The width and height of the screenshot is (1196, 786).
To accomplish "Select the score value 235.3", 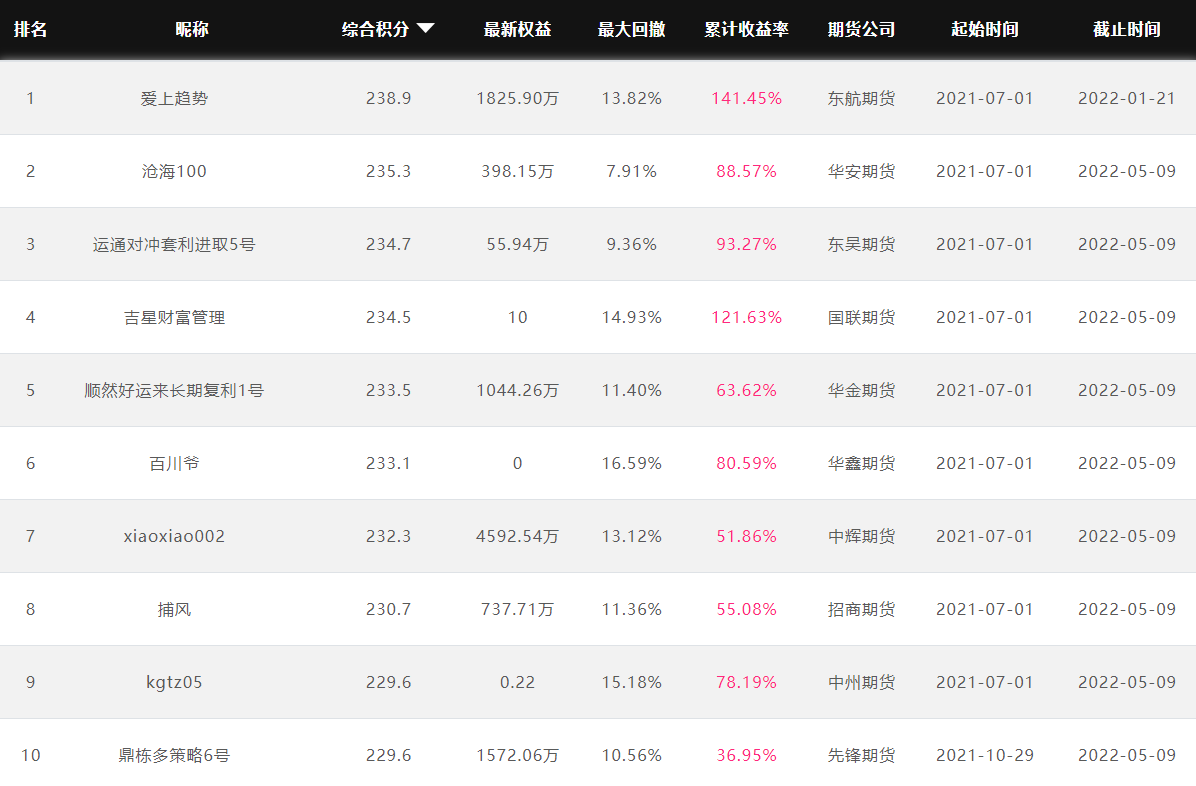I will 388,171.
